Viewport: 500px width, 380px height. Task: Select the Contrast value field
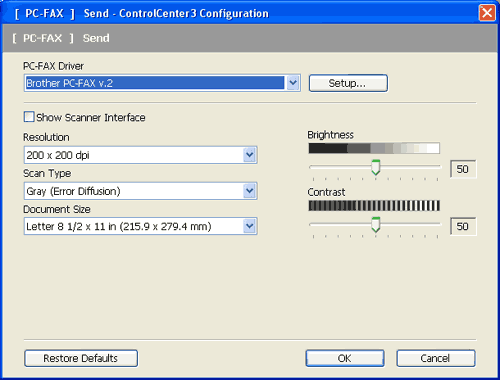(463, 227)
